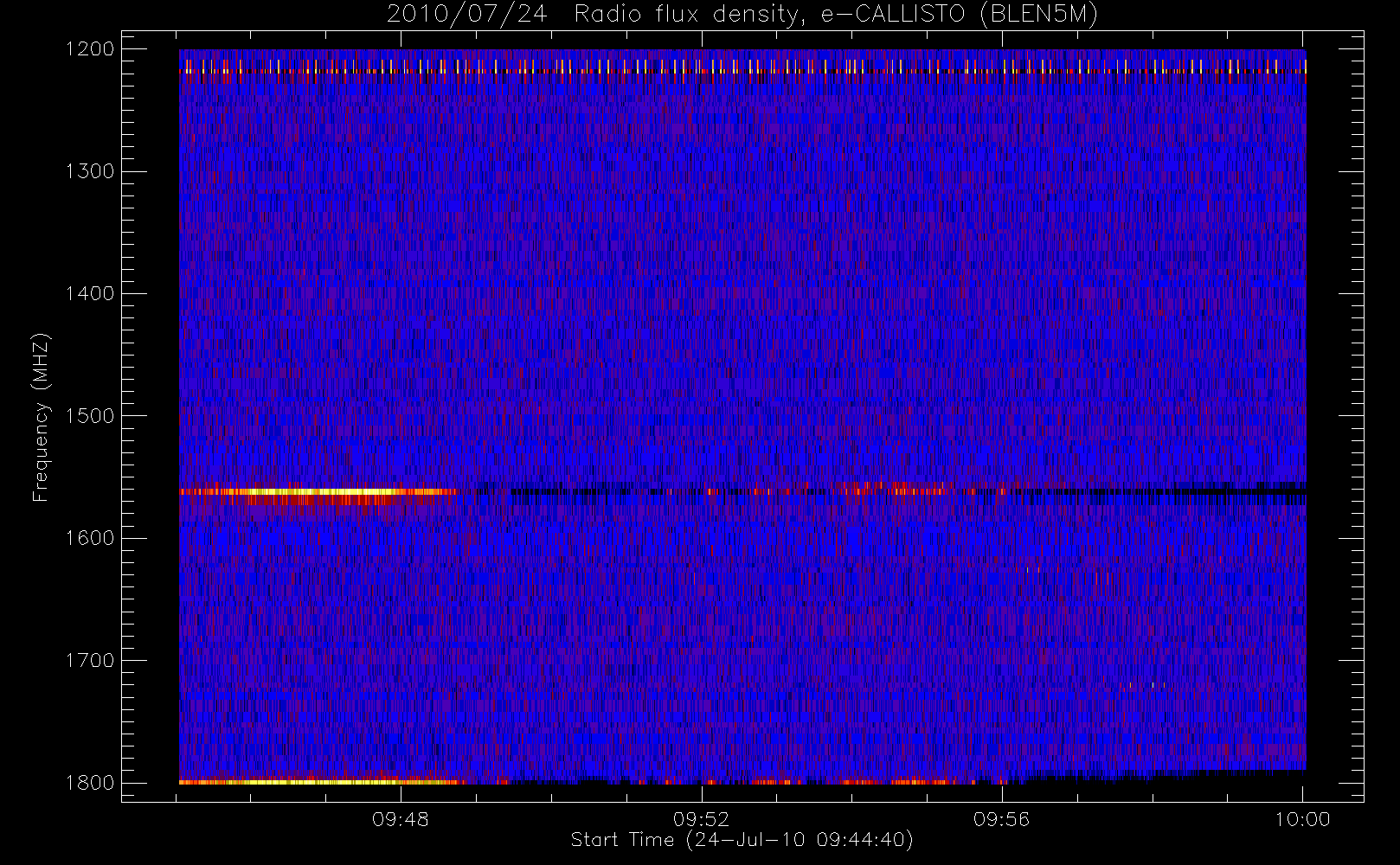Click the 09:48 time tick label
Viewport: 1400px width, 865px height.
[x=401, y=819]
